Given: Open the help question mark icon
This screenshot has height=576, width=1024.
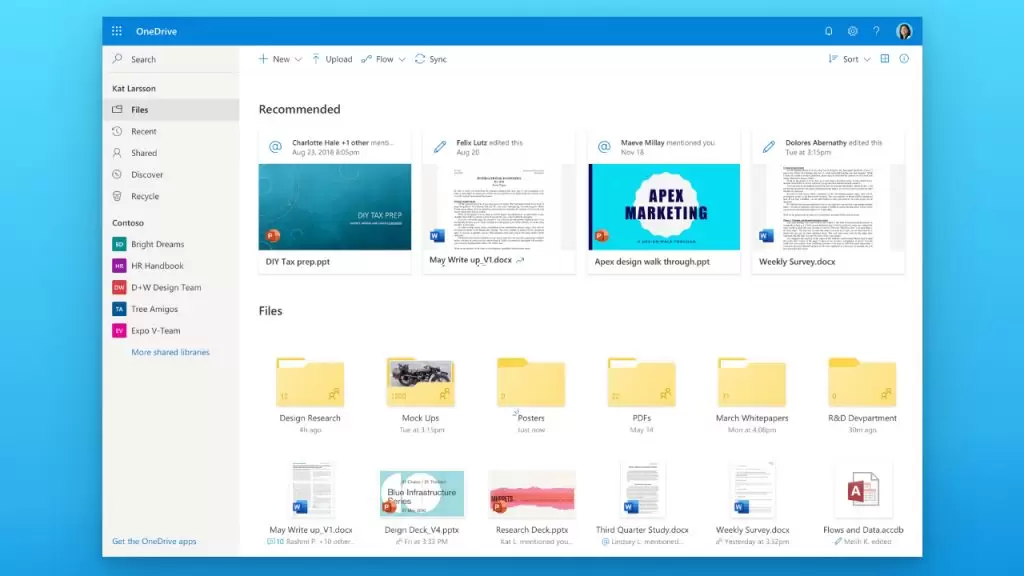Looking at the screenshot, I should pyautogui.click(x=876, y=31).
